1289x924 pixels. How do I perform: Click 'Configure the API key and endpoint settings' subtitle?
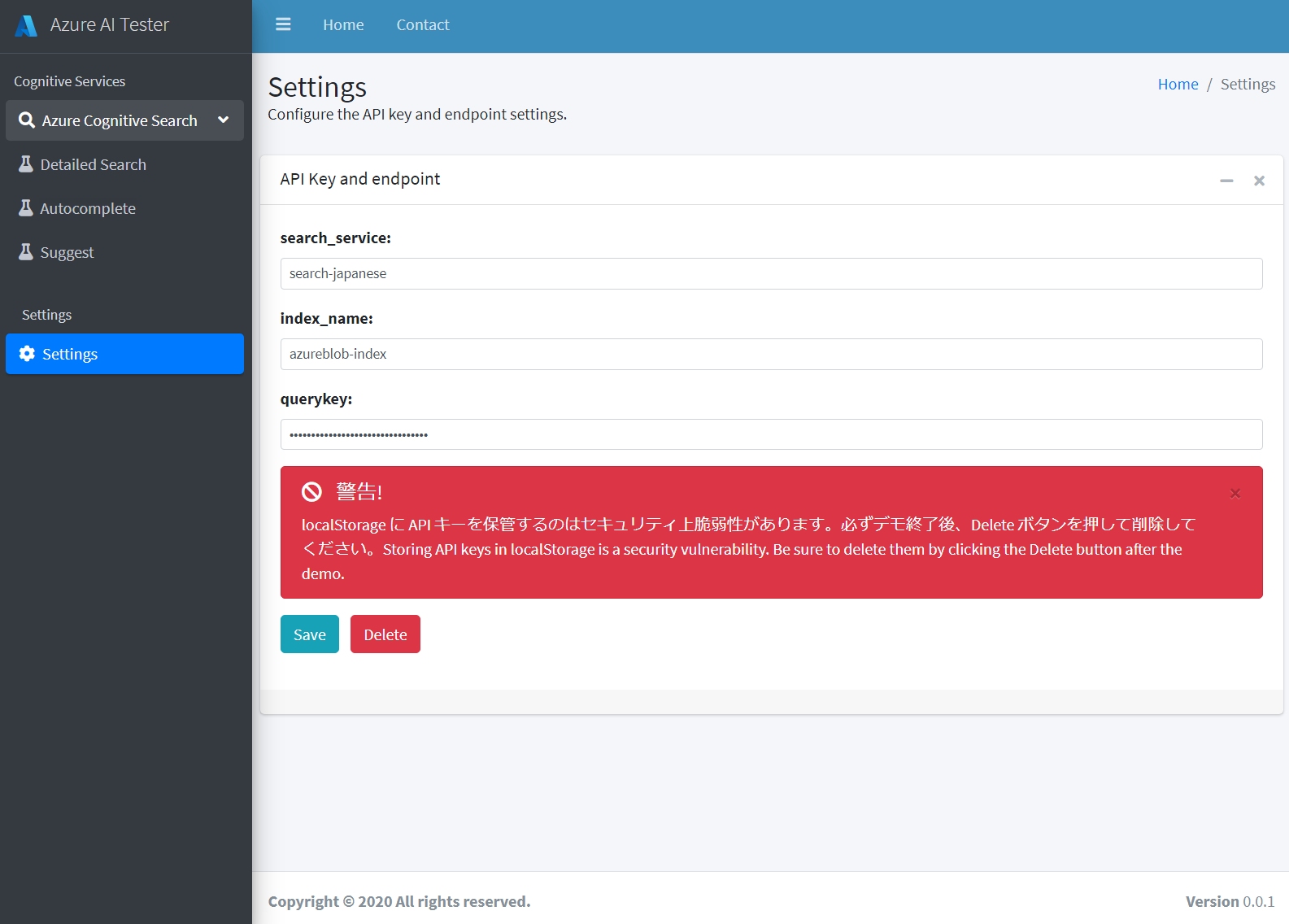tap(417, 115)
